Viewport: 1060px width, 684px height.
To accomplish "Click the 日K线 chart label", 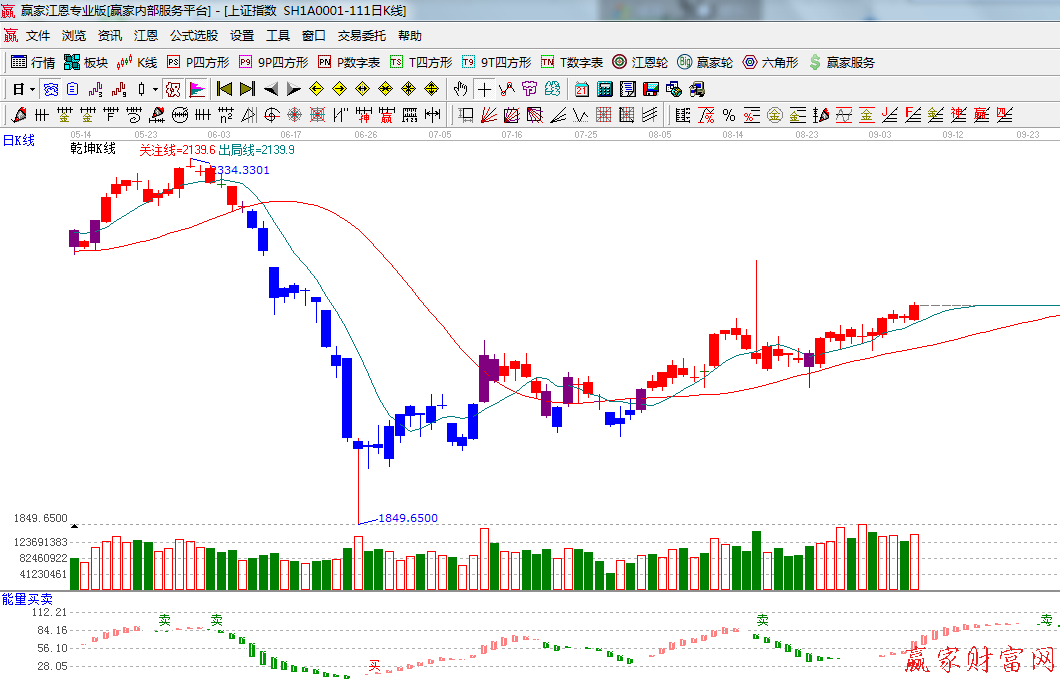I will 18,141.
